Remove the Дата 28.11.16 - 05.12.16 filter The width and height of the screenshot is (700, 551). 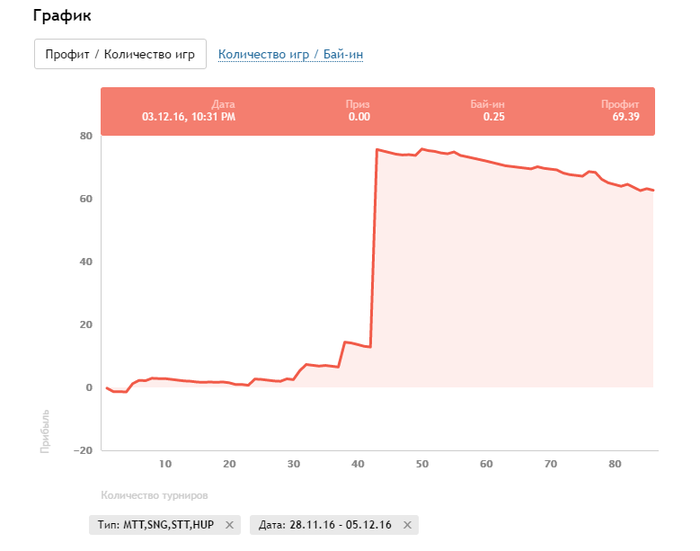[x=406, y=525]
